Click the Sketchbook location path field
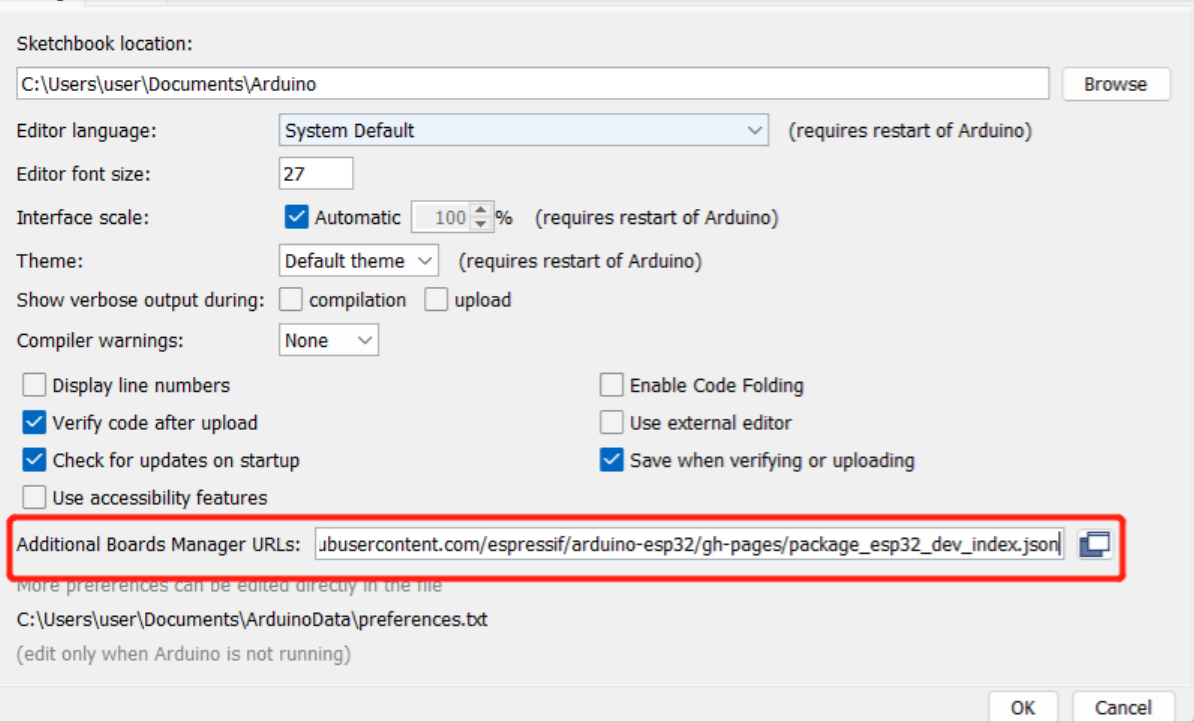This screenshot has height=722, width=1194. (x=532, y=85)
